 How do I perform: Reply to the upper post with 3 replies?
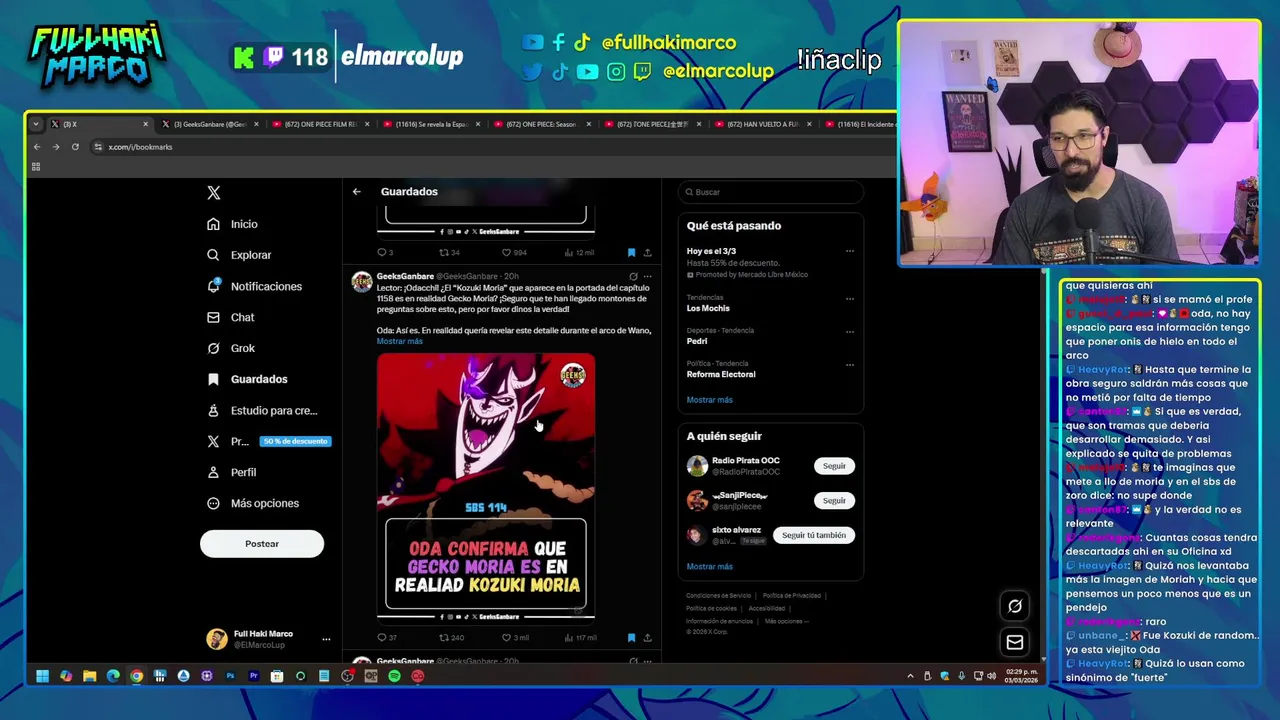click(385, 253)
